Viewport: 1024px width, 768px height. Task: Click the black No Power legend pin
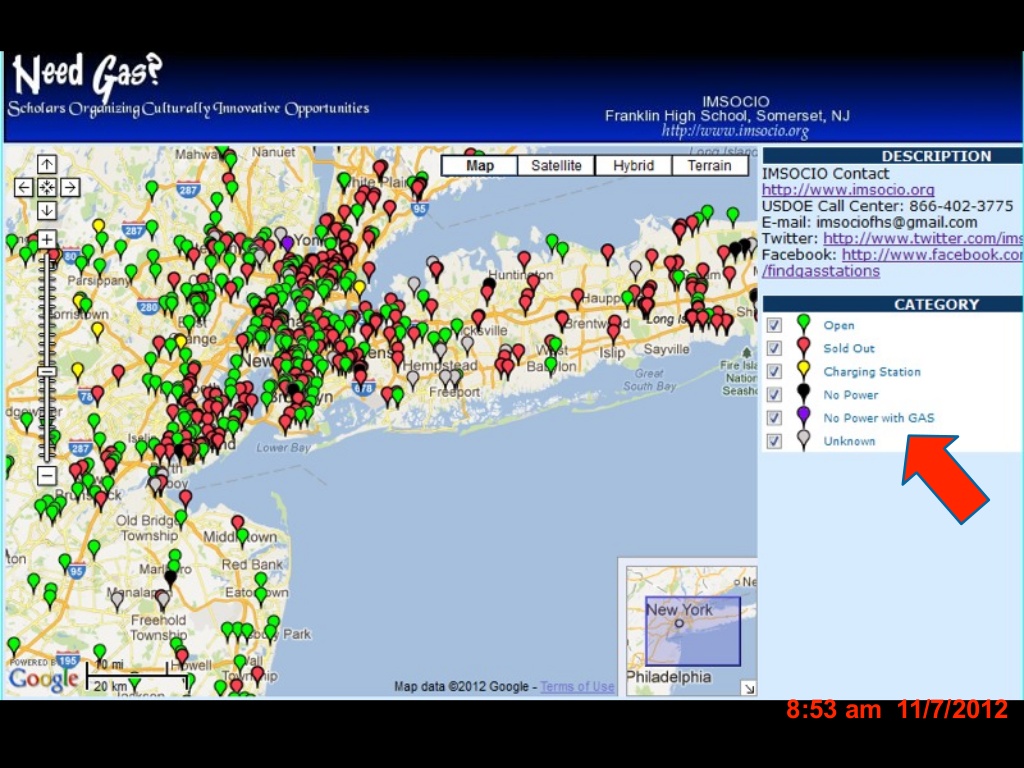click(x=803, y=394)
